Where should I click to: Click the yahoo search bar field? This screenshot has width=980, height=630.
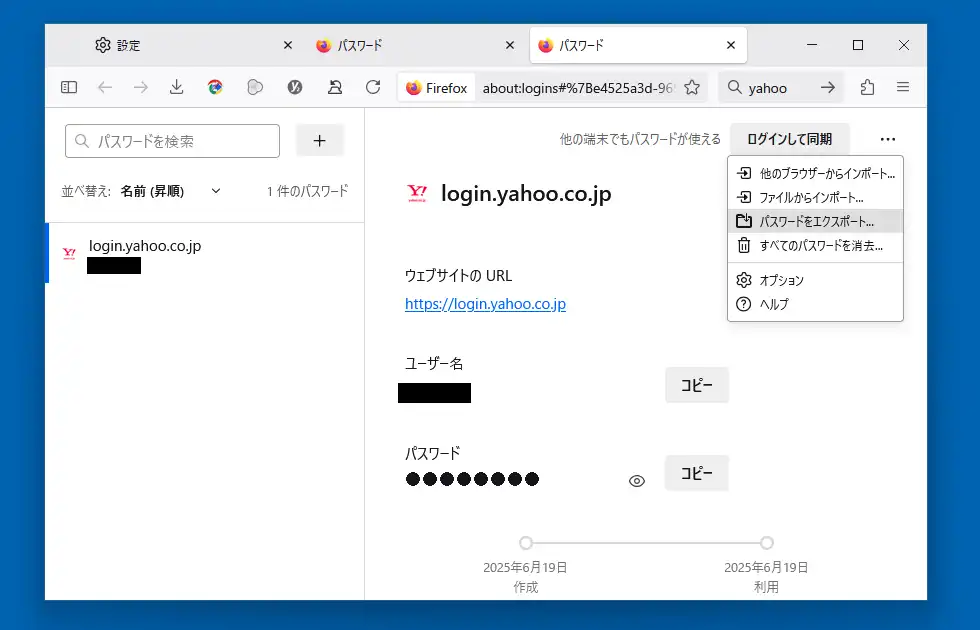click(x=781, y=88)
